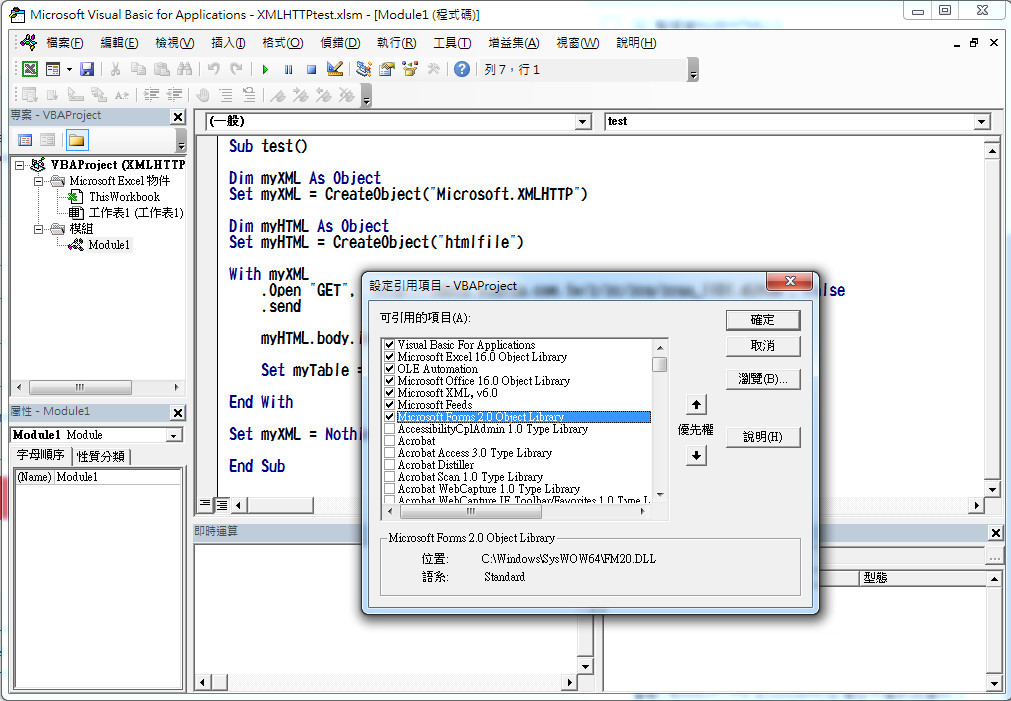1011x701 pixels.
Task: Open Find with the binoculars icon
Action: (x=184, y=69)
